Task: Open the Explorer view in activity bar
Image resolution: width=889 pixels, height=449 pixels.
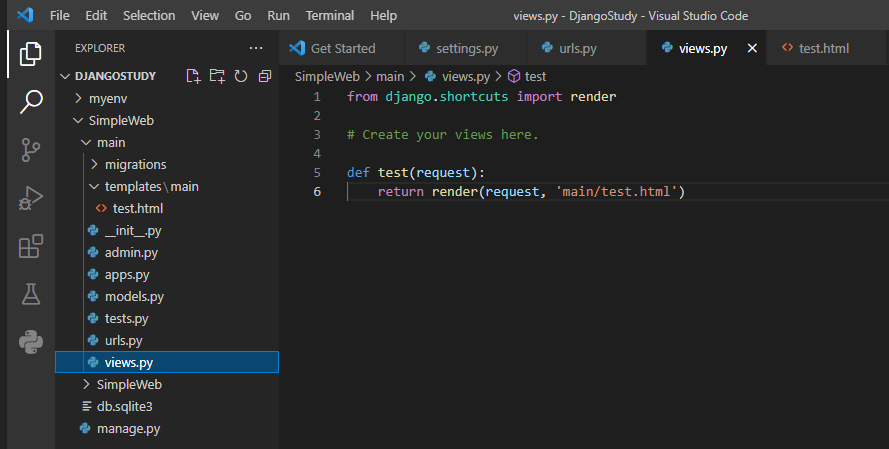Action: pyautogui.click(x=31, y=54)
